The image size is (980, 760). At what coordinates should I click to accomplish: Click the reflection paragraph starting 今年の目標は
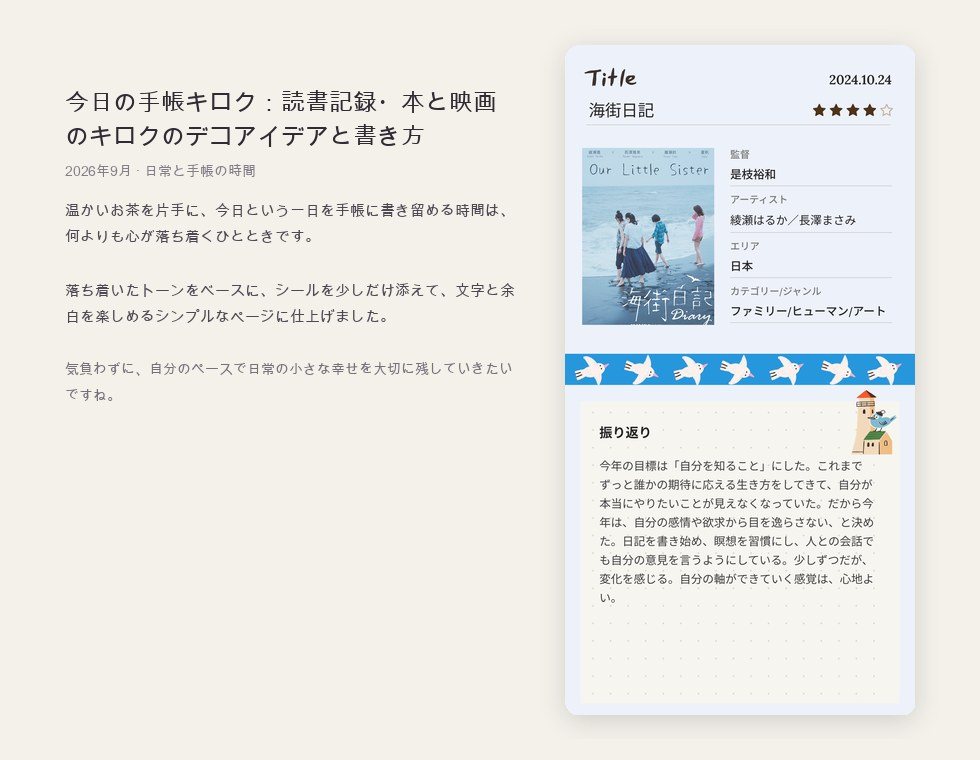point(736,531)
